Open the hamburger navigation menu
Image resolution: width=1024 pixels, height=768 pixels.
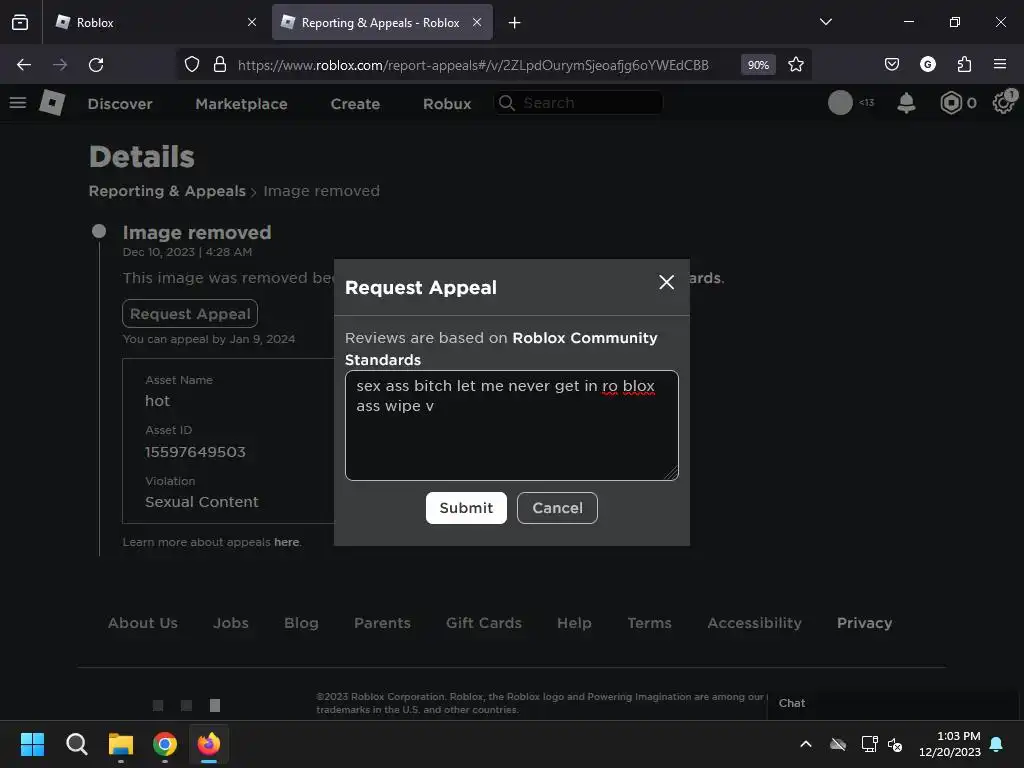tap(18, 103)
